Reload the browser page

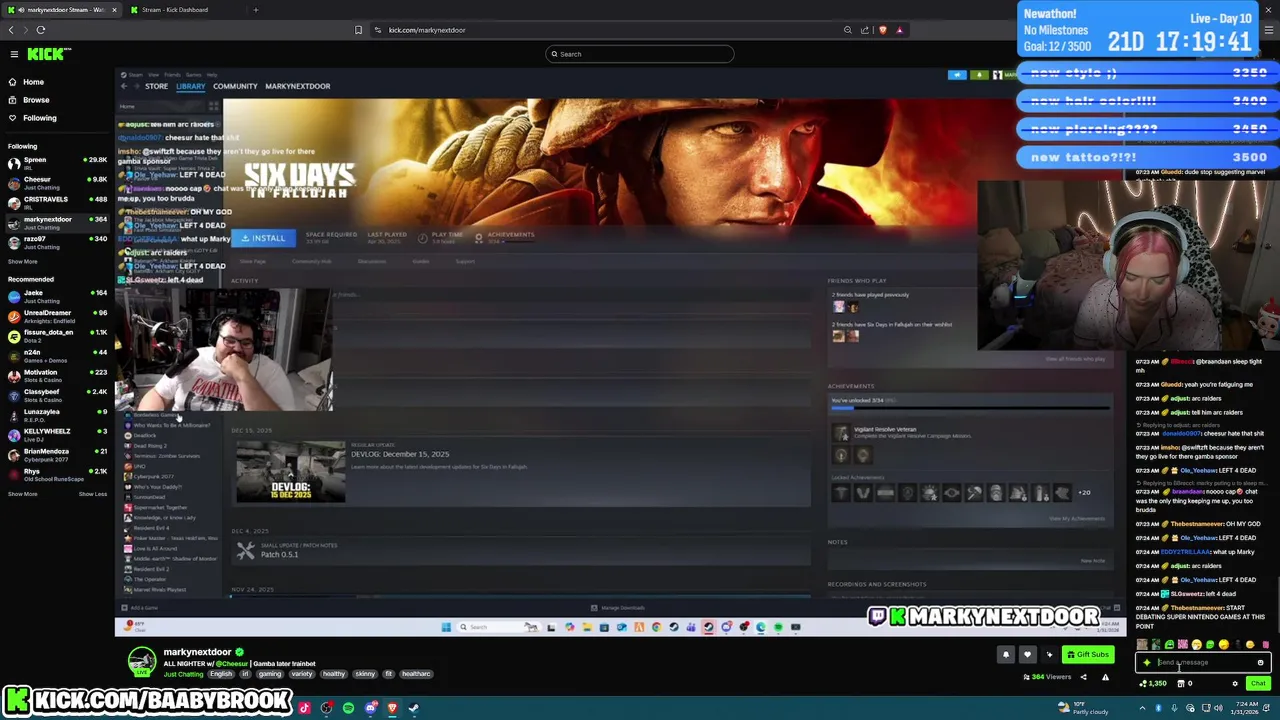(x=41, y=30)
